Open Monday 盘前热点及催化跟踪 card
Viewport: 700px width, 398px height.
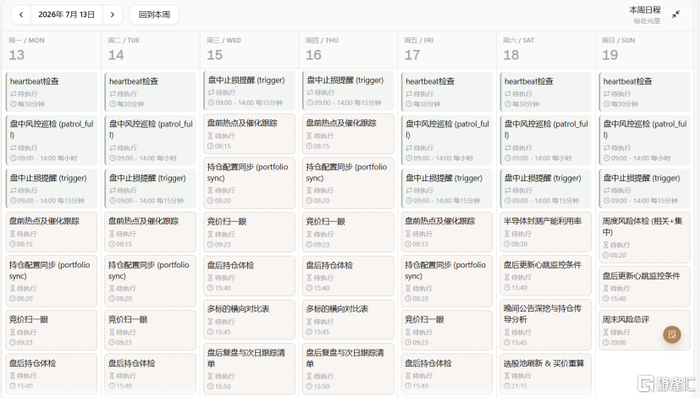pyautogui.click(x=51, y=232)
